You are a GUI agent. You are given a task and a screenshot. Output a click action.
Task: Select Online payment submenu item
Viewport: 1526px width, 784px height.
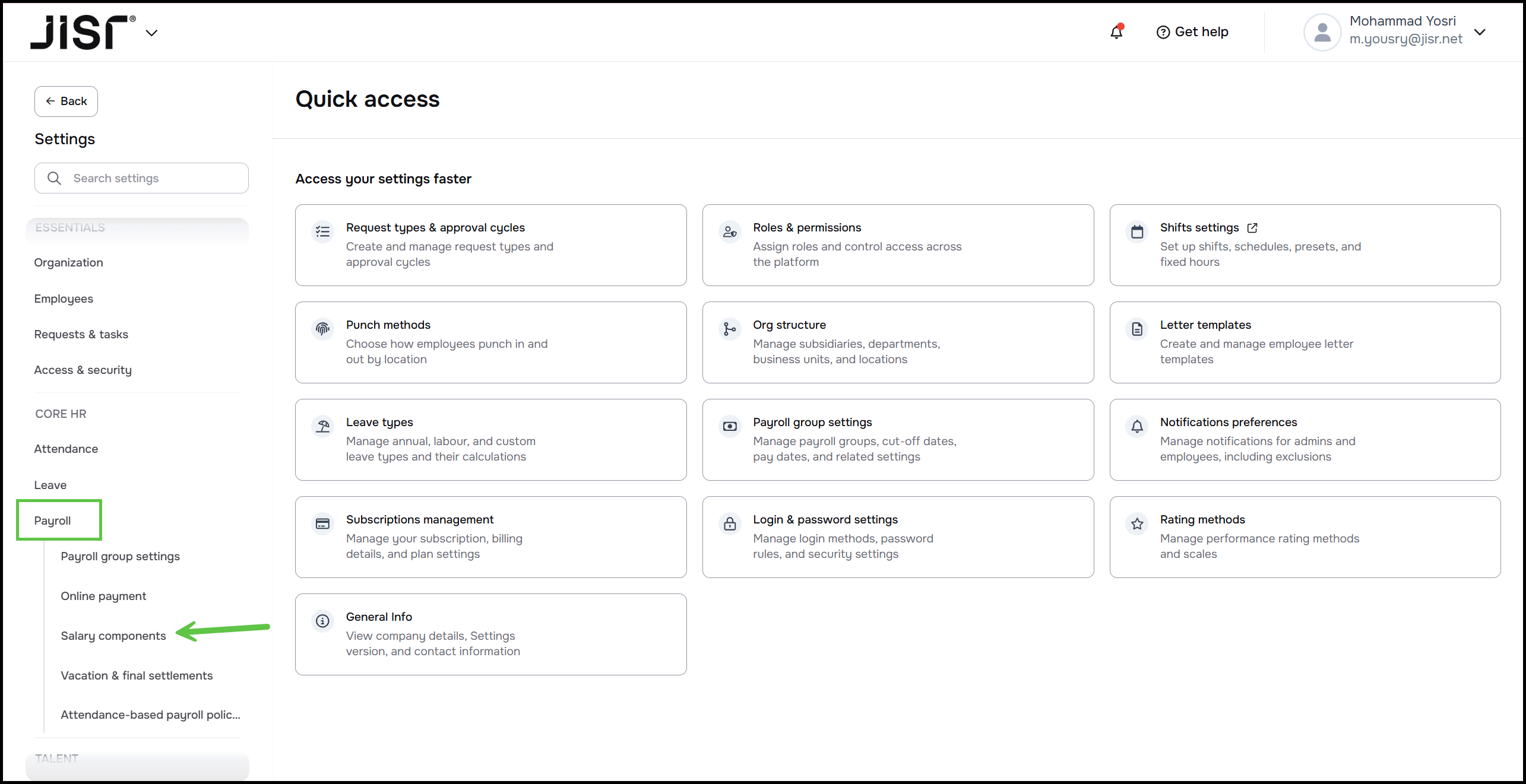(103, 596)
